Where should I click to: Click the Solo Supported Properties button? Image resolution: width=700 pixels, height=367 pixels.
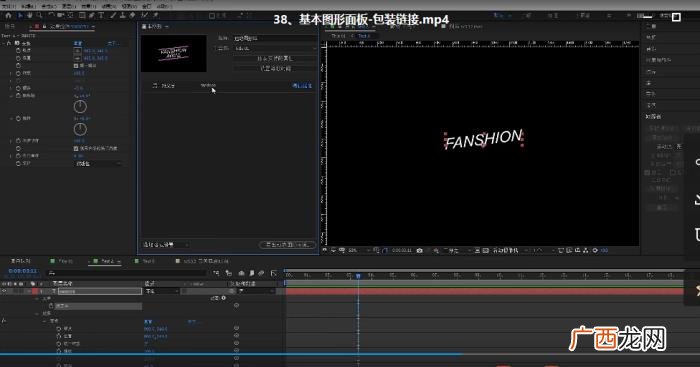pyautogui.click(x=274, y=58)
